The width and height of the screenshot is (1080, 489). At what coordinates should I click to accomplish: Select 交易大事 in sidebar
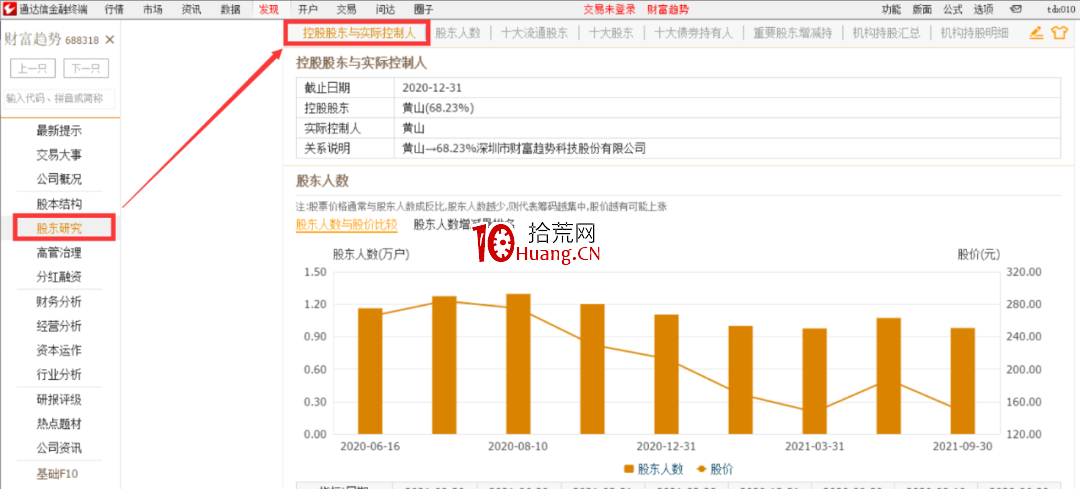click(59, 155)
